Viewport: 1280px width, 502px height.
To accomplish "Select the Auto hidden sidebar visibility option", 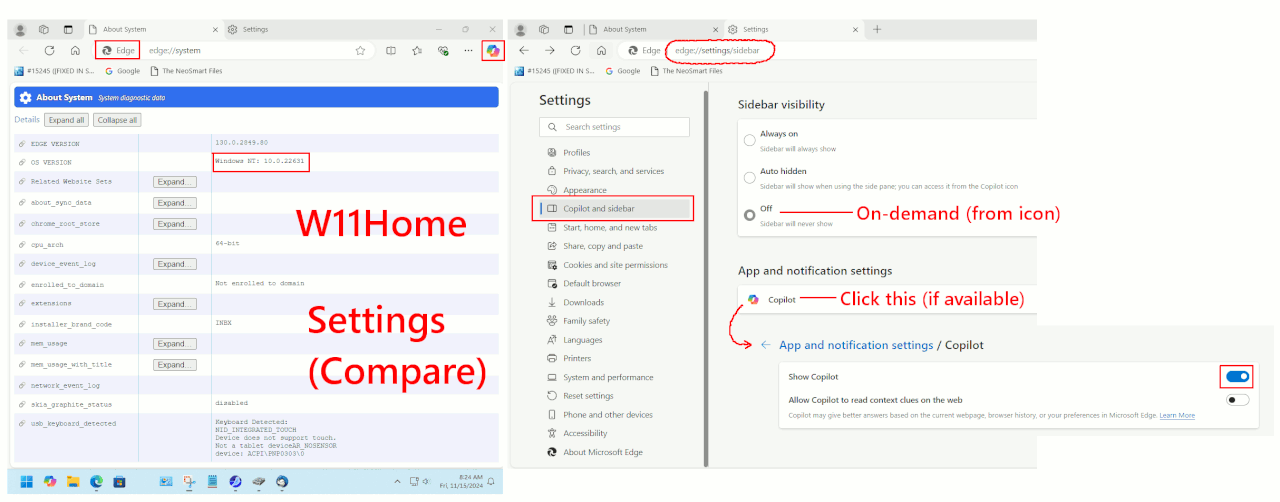I will [749, 178].
